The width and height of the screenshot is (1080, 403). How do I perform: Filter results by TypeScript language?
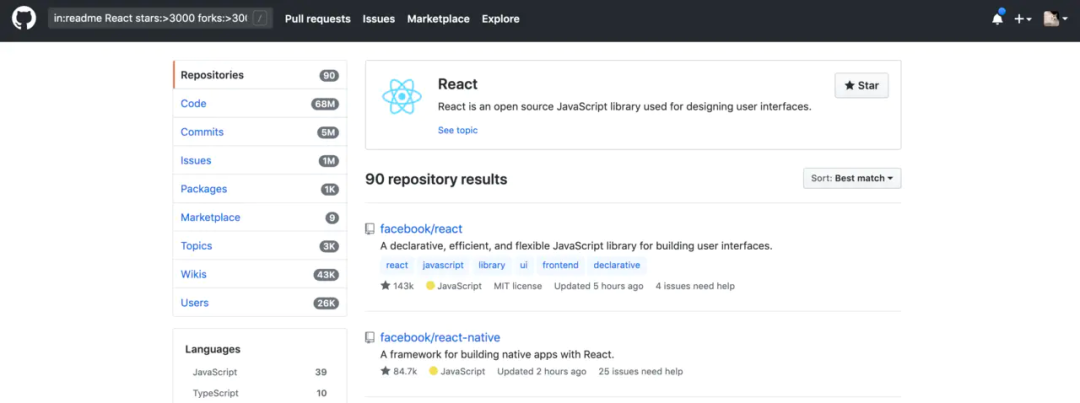point(215,393)
